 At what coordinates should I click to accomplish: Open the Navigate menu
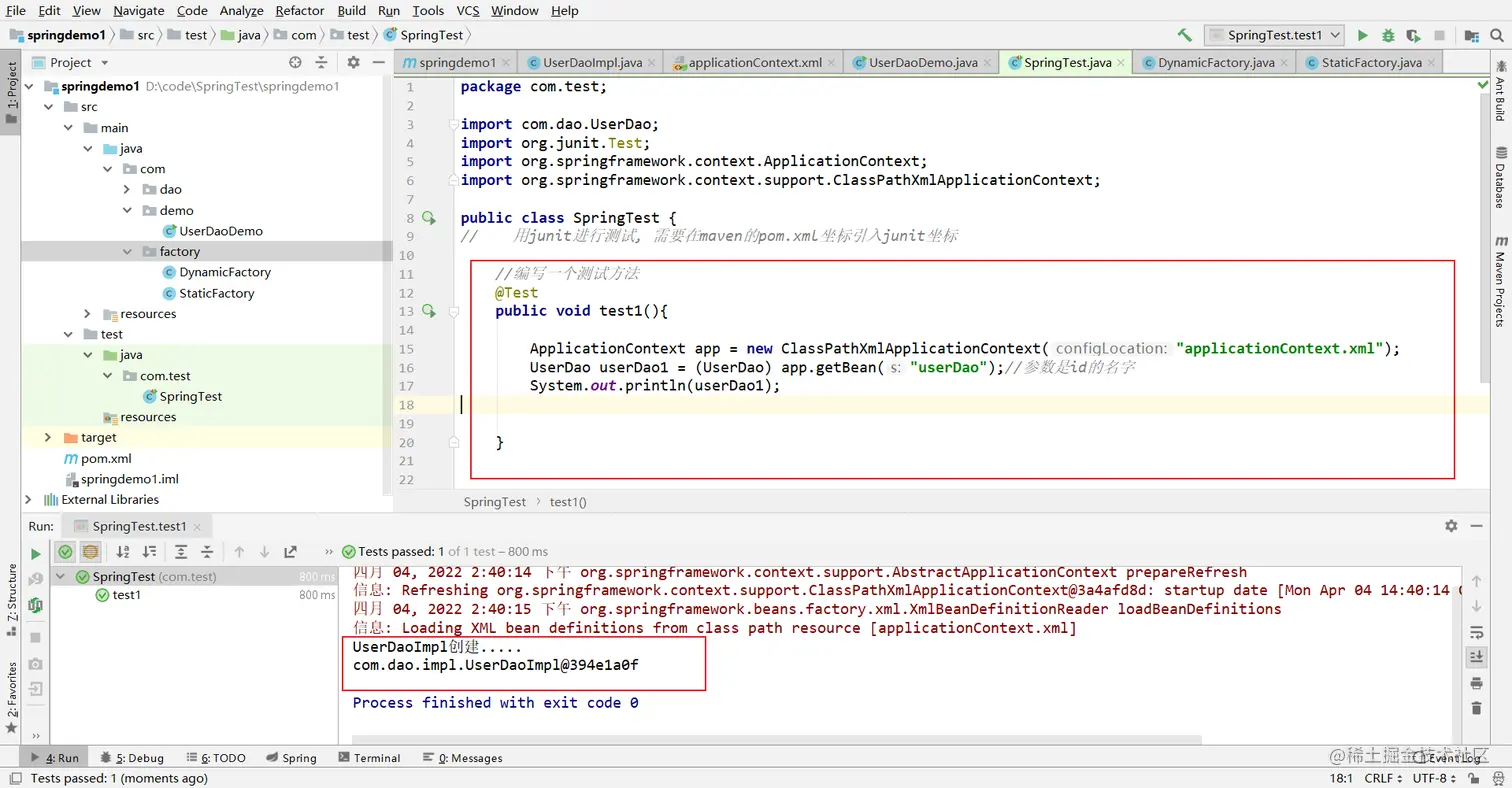tap(139, 10)
